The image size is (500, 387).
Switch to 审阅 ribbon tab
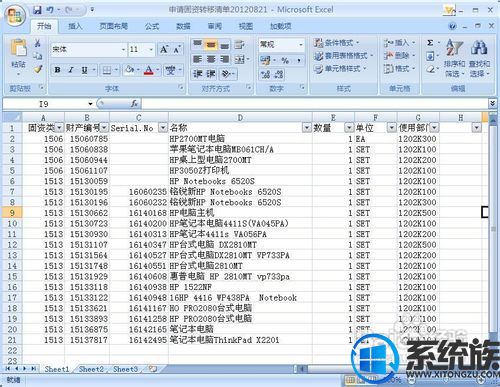(x=215, y=26)
